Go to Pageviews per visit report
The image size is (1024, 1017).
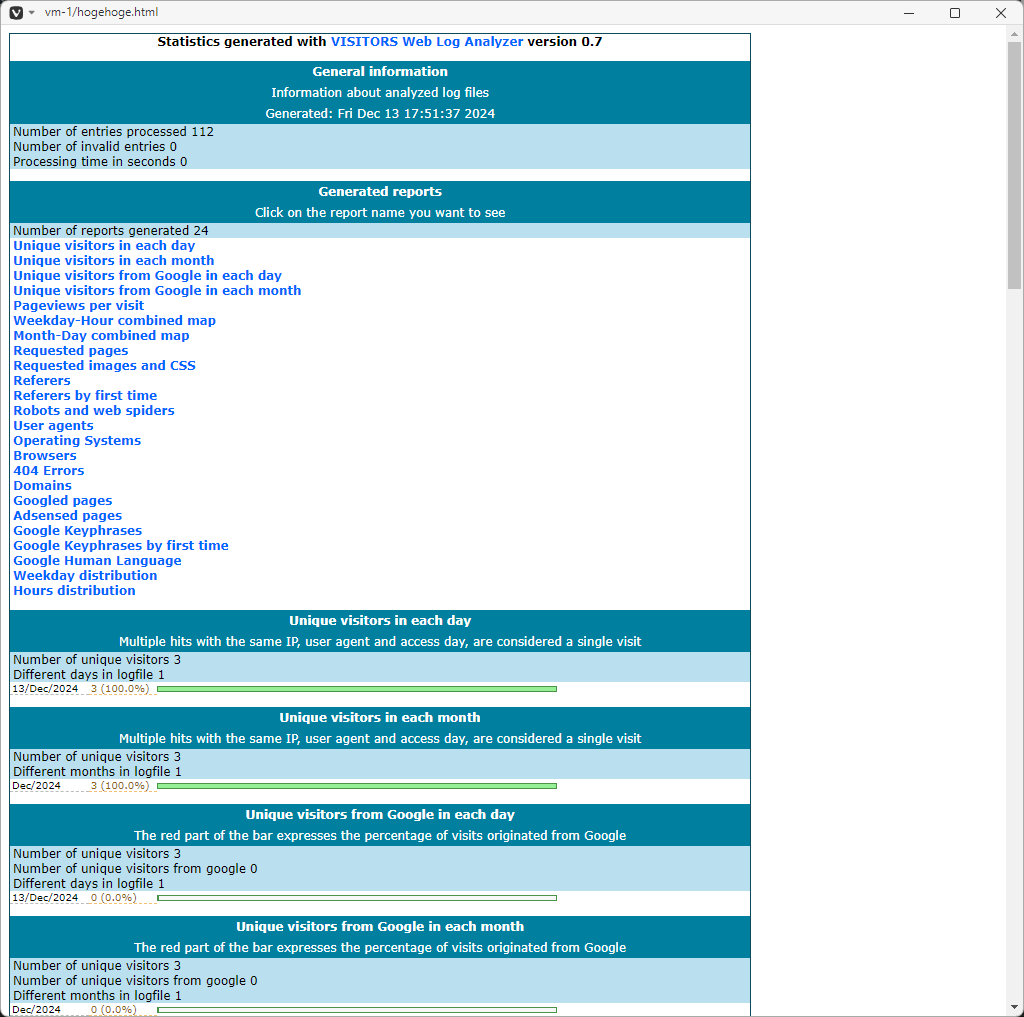click(78, 306)
